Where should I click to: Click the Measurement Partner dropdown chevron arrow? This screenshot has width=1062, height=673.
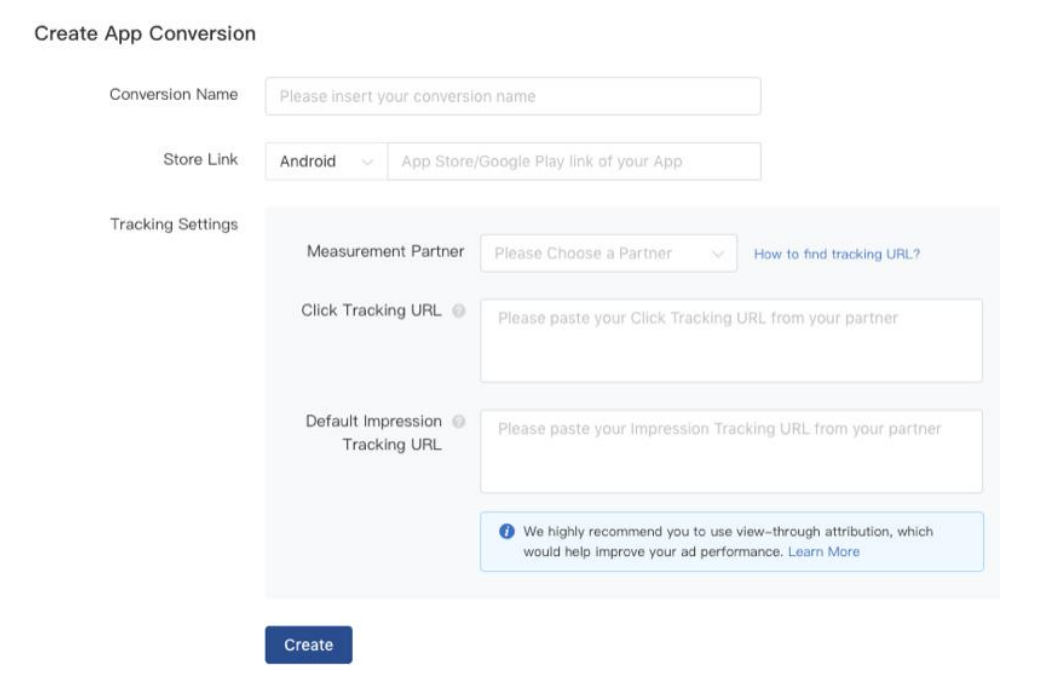tap(718, 254)
